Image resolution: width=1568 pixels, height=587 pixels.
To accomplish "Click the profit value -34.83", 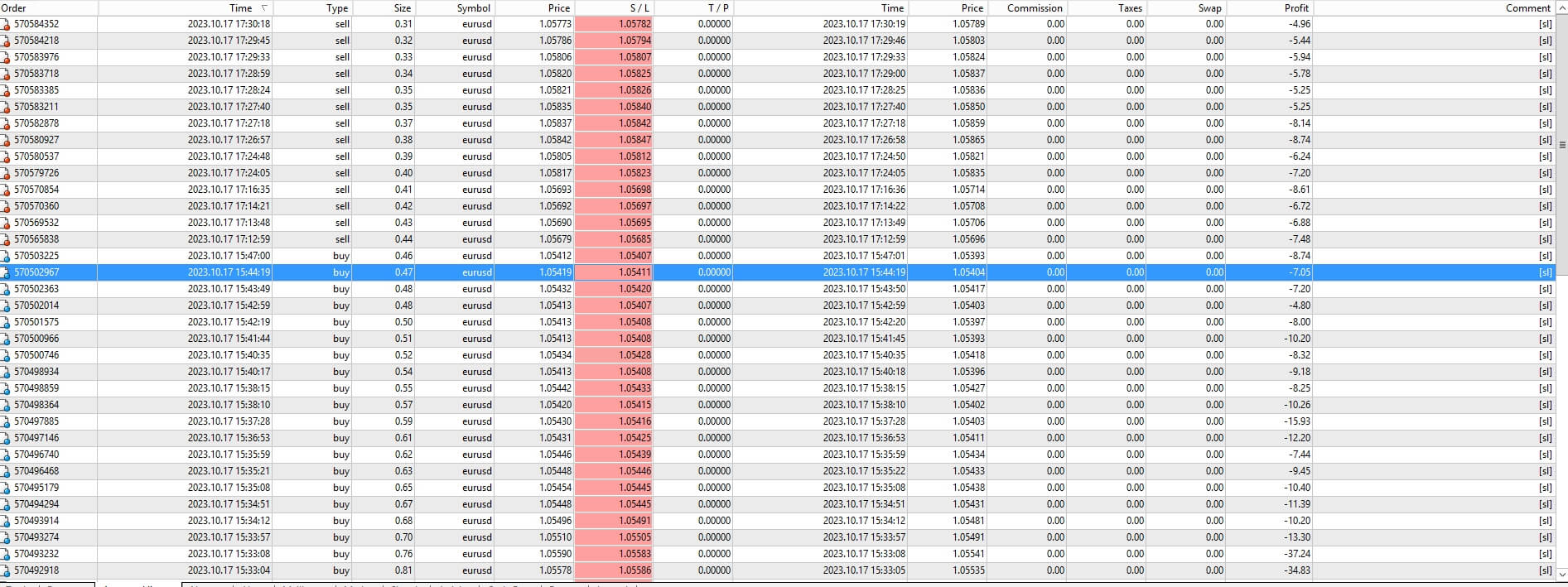I will click(1297, 570).
